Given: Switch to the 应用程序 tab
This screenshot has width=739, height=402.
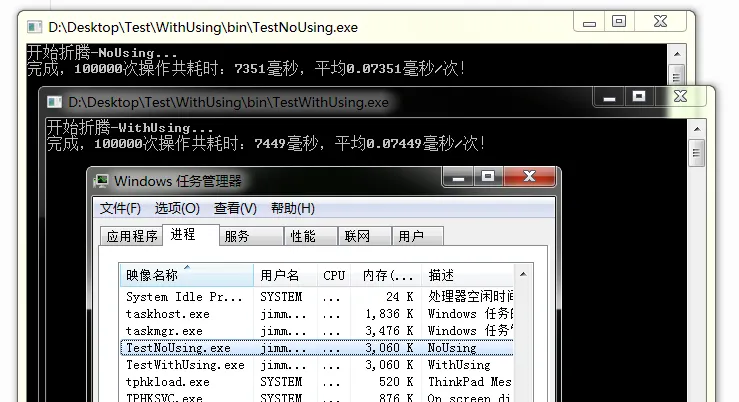Looking at the screenshot, I should coord(131,236).
